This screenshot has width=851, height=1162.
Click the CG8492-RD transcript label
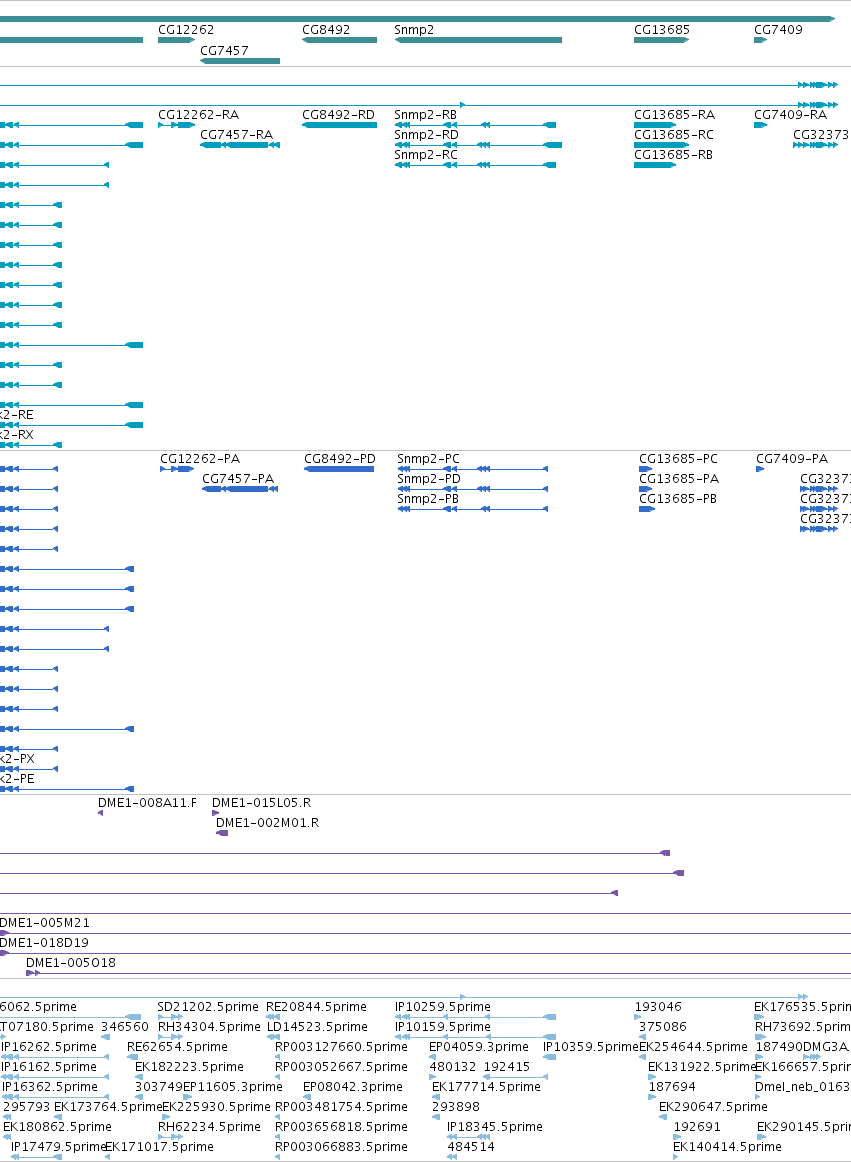coord(339,115)
